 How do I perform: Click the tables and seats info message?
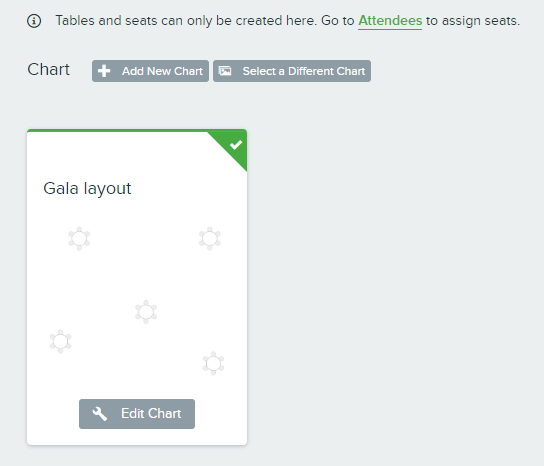coord(288,21)
